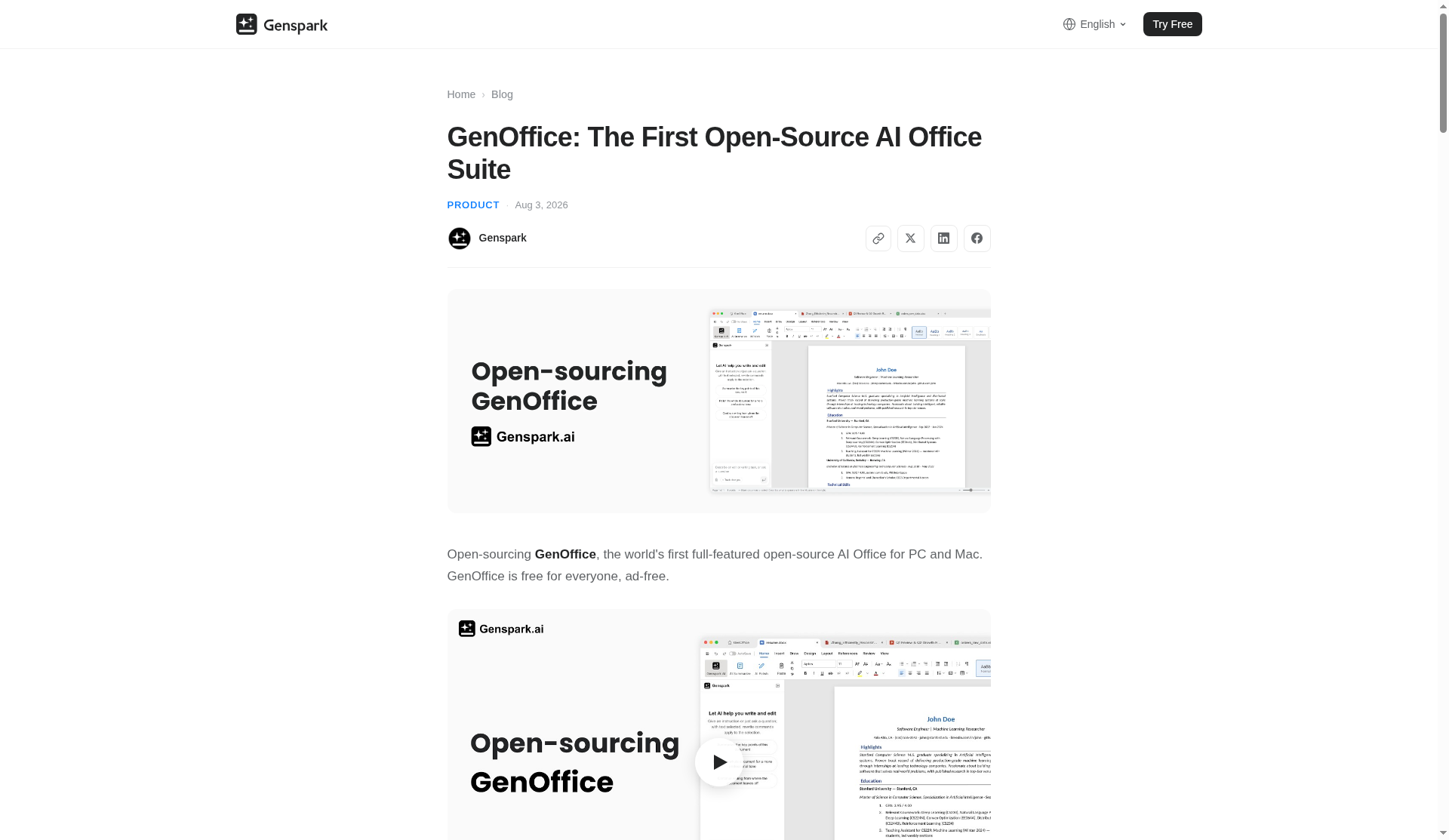Click the globe language icon

point(1069,24)
